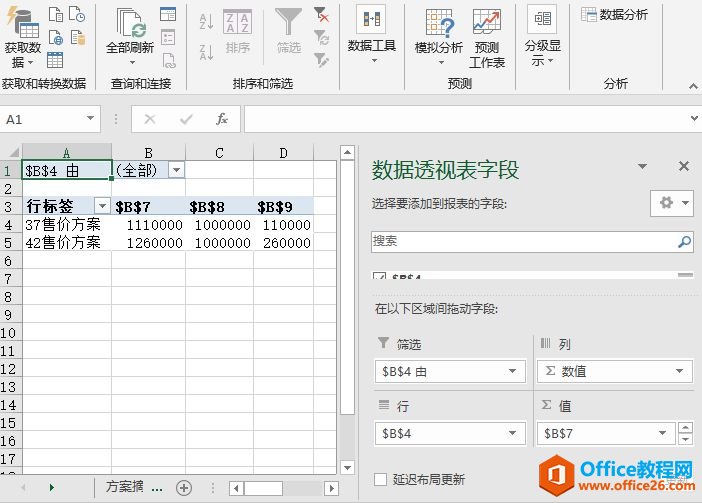
Task: Close the 数据透视表字段 pane
Action: [x=684, y=166]
